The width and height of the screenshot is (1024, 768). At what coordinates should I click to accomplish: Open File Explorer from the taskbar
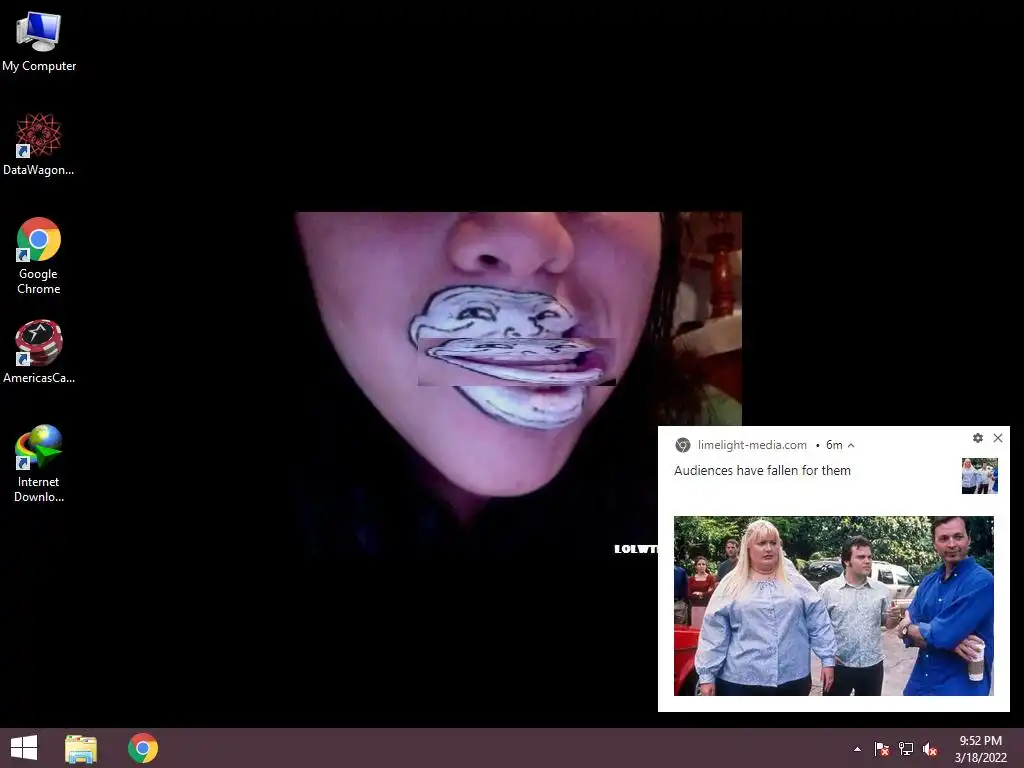(x=81, y=748)
